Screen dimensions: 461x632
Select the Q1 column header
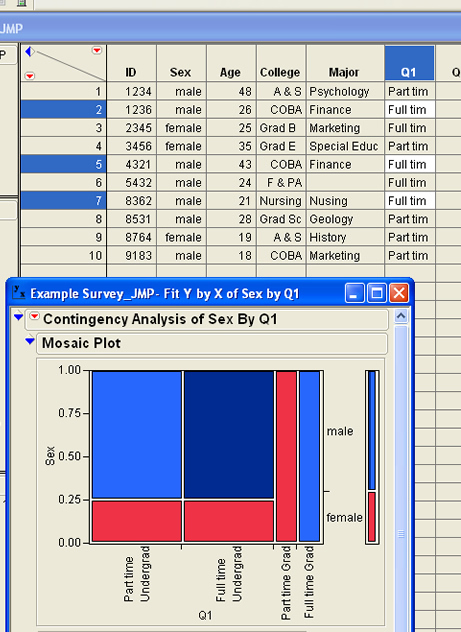(x=409, y=63)
